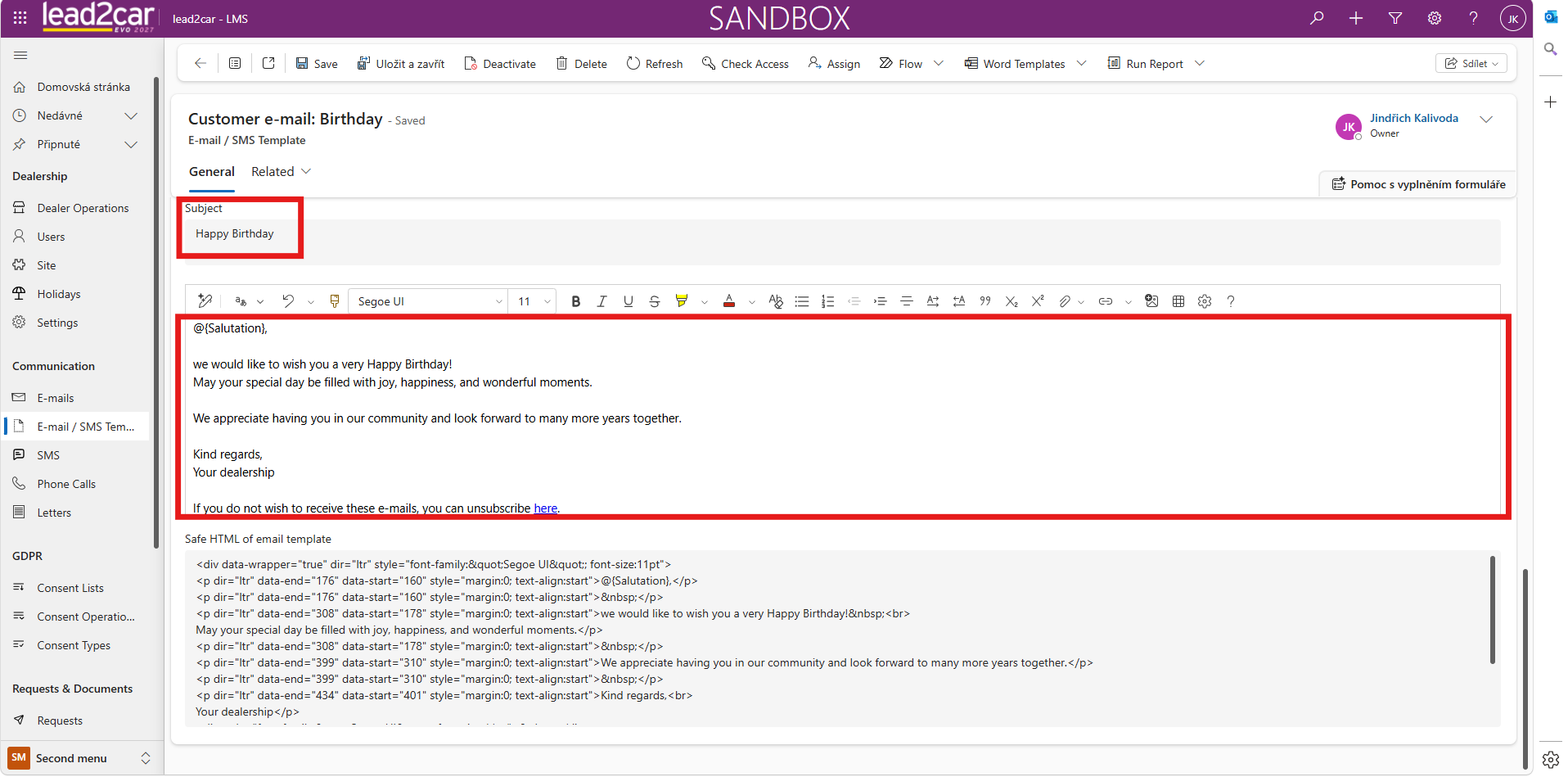1568x777 pixels.
Task: Expand the Flow menu chevron
Action: [x=939, y=64]
